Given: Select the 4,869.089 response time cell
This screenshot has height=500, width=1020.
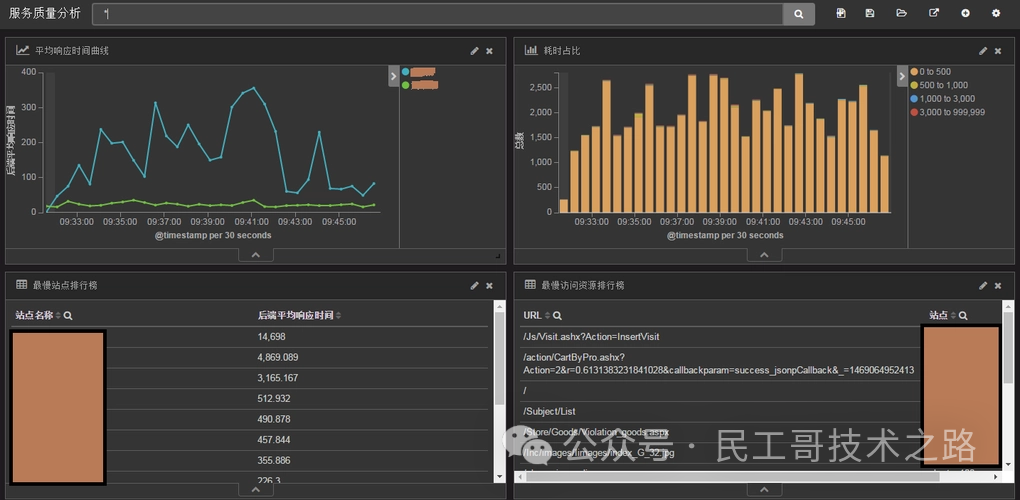Looking at the screenshot, I should 278,358.
